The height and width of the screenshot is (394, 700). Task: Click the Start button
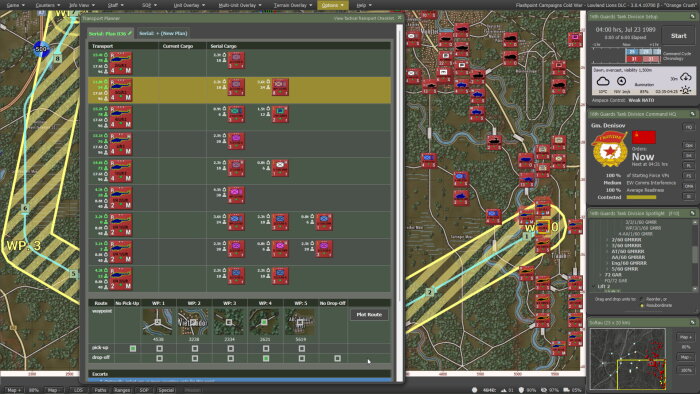678,36
